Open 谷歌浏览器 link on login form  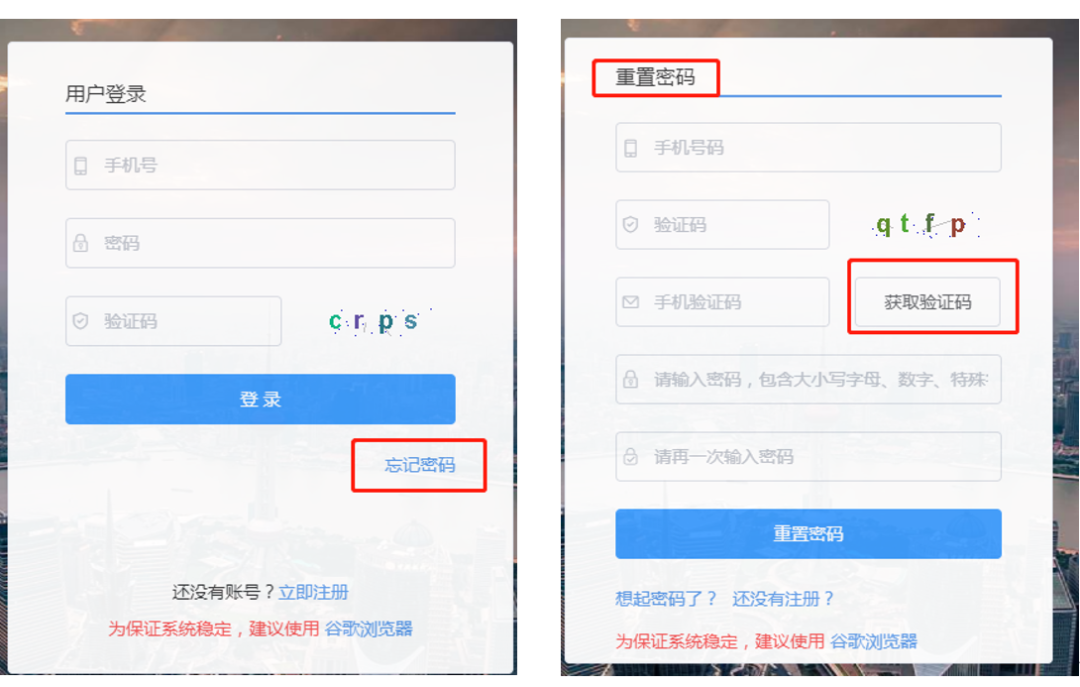(x=368, y=628)
